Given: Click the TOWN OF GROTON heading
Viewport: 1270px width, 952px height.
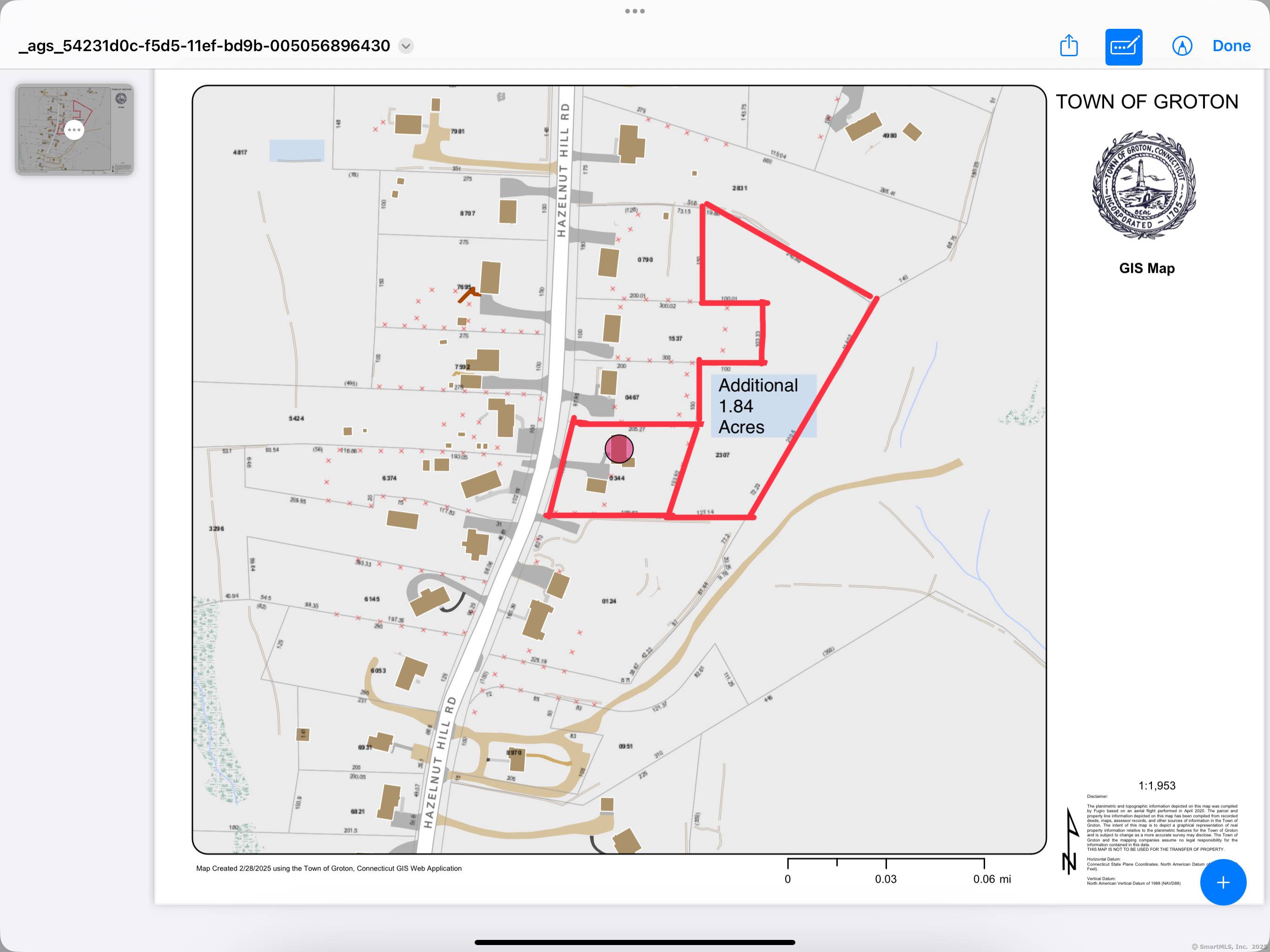Looking at the screenshot, I should [x=1146, y=102].
